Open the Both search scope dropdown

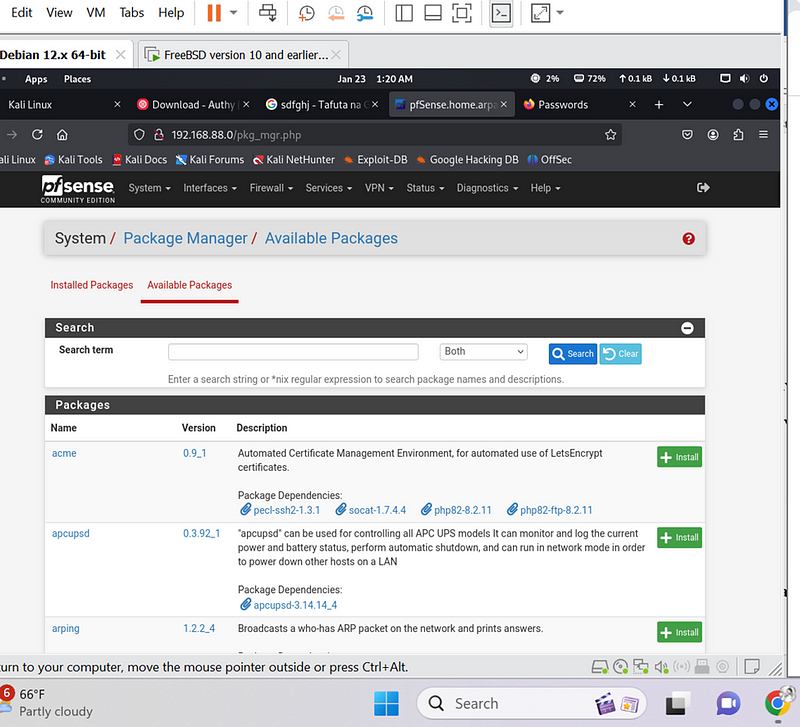click(483, 352)
